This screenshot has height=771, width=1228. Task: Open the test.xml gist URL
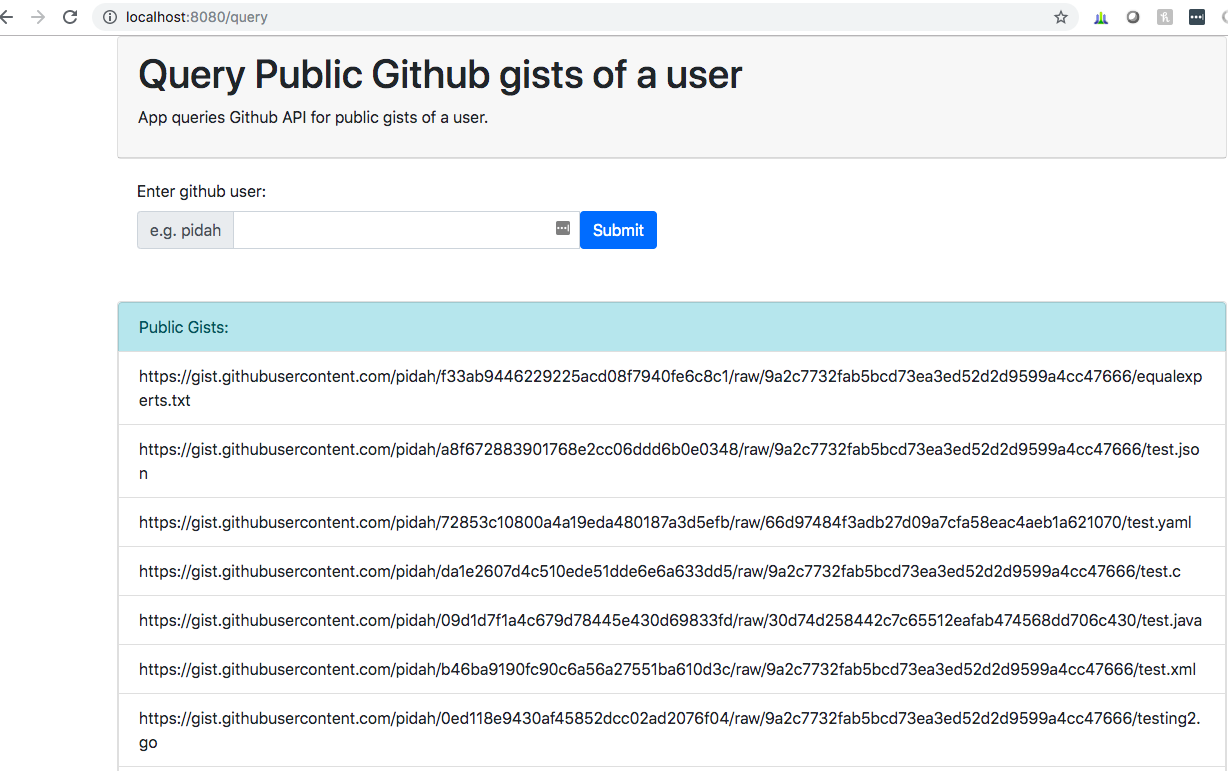[667, 669]
